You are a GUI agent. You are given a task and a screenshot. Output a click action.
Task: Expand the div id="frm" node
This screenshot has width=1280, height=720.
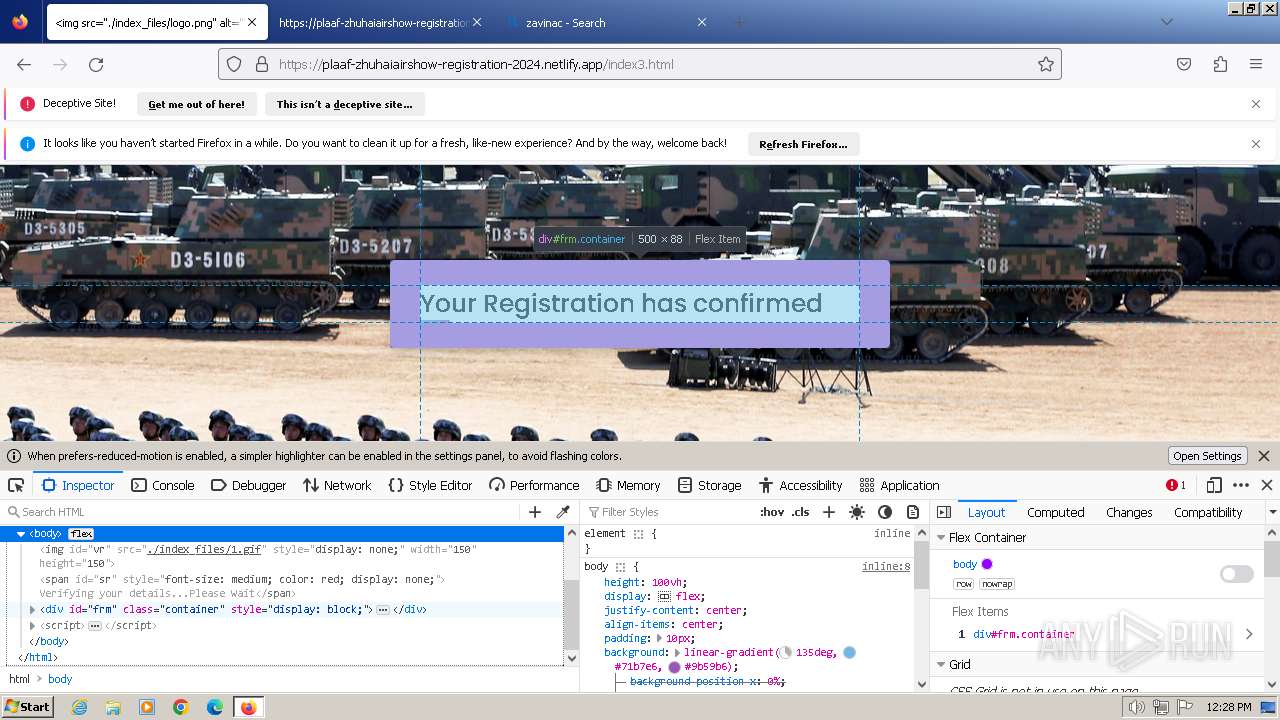pyautogui.click(x=33, y=609)
